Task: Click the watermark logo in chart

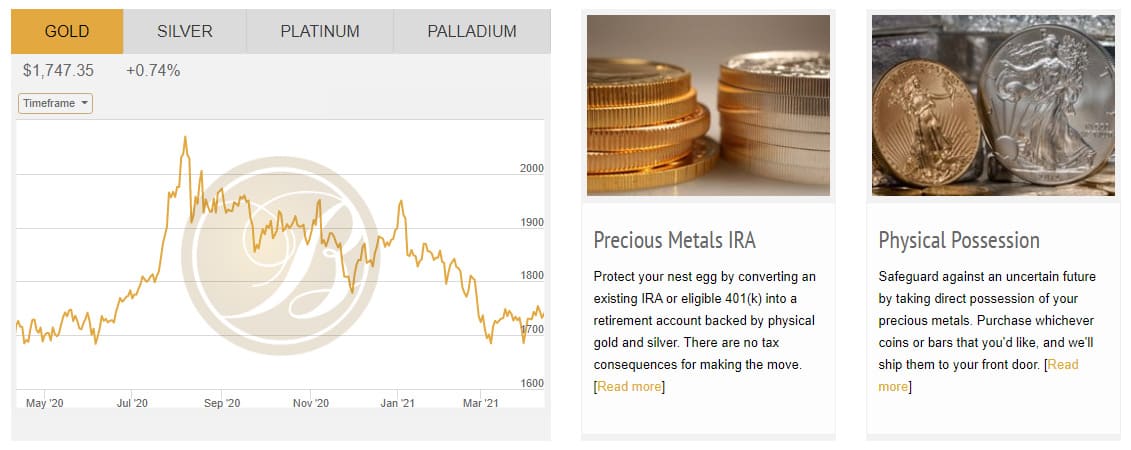Action: tap(281, 255)
